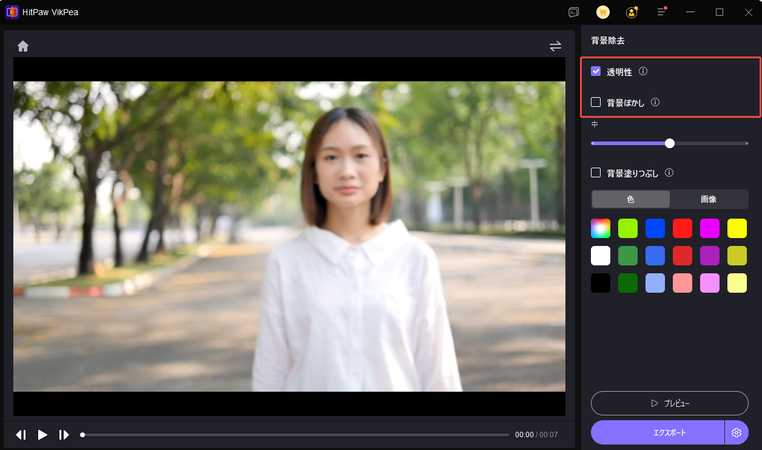
Task: Click the エクスポート button
Action: [657, 432]
